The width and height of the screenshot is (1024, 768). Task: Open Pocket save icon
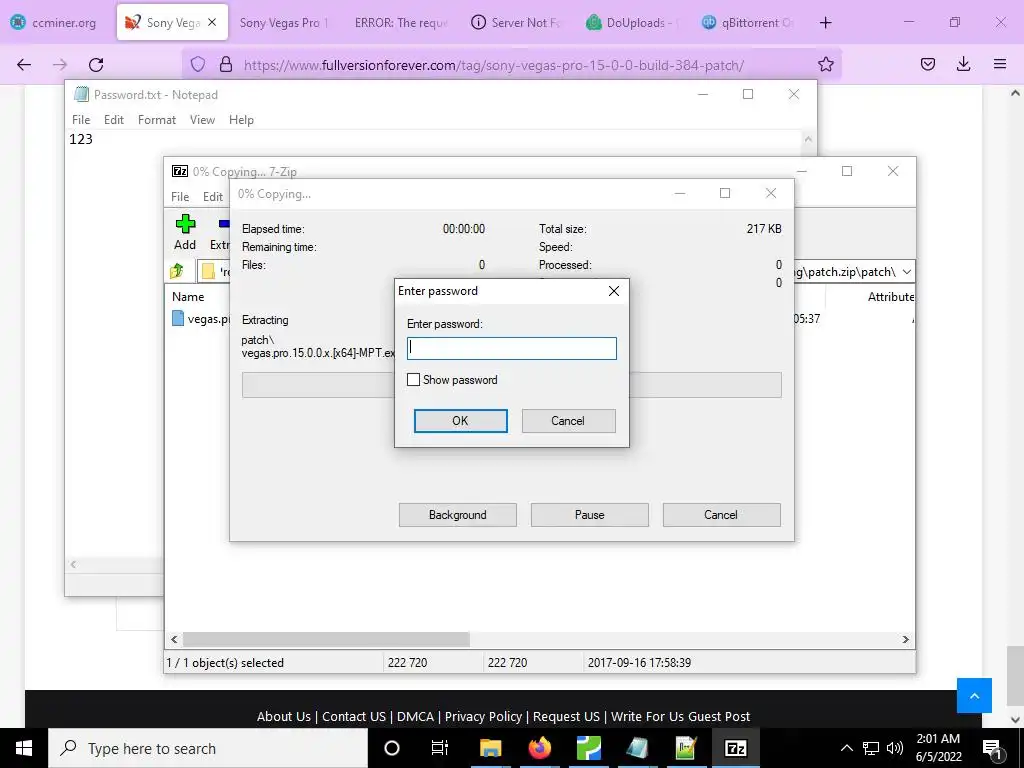tap(927, 64)
